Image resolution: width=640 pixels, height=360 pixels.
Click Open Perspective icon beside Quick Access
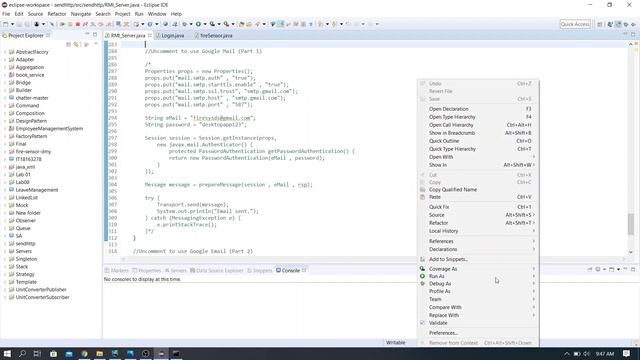click(600, 24)
